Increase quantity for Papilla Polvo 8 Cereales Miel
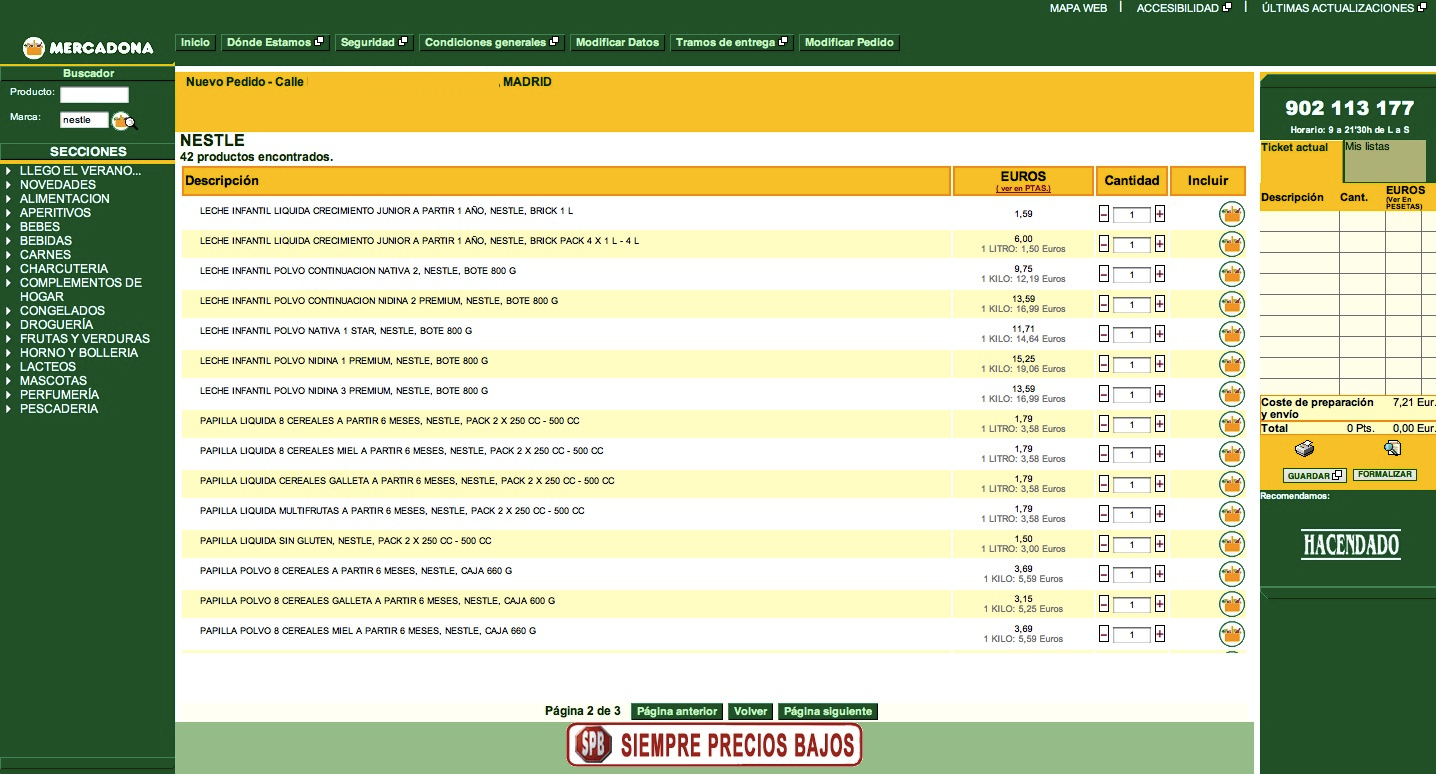 click(x=1160, y=634)
